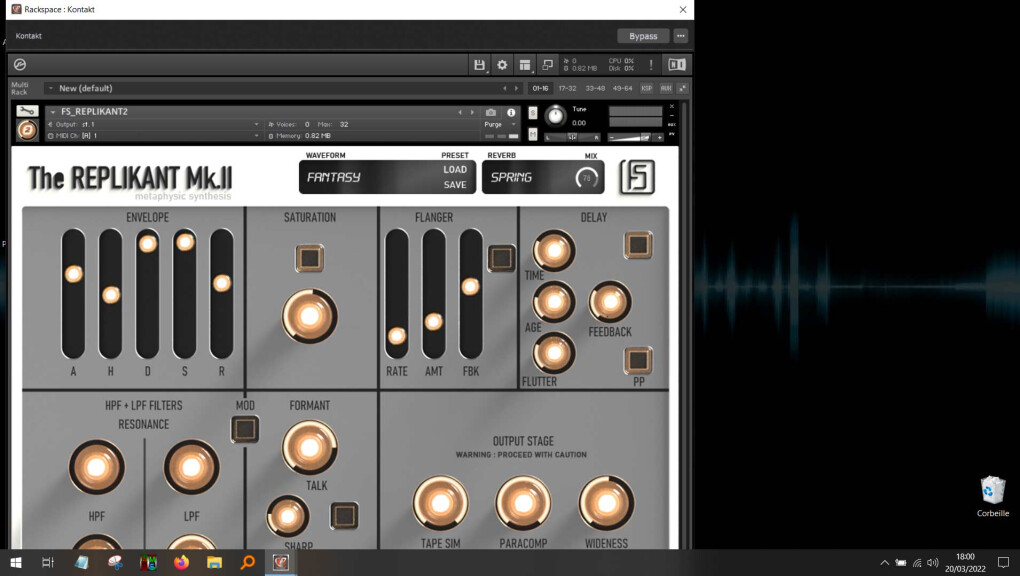This screenshot has height=576, width=1020.
Task: Switch to the 33-48 rack page tab
Action: coord(595,88)
